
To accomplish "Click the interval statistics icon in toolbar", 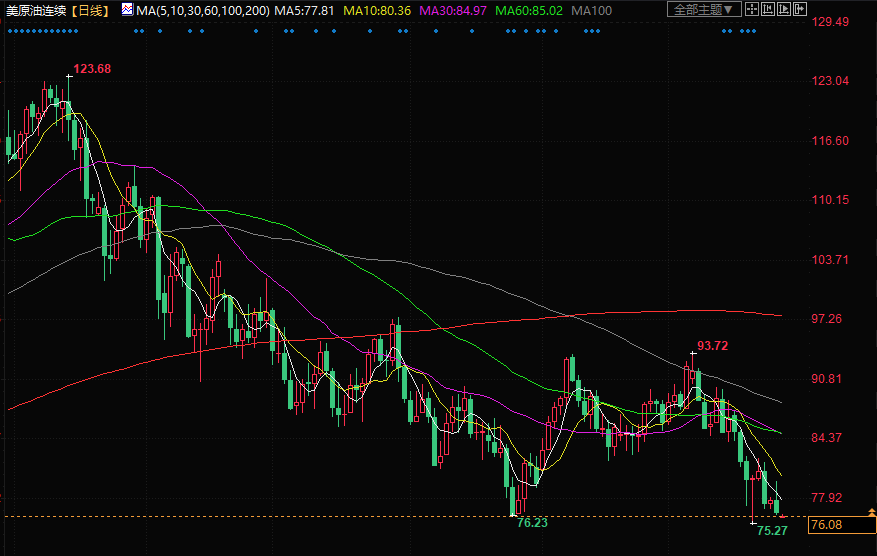I will (768, 10).
